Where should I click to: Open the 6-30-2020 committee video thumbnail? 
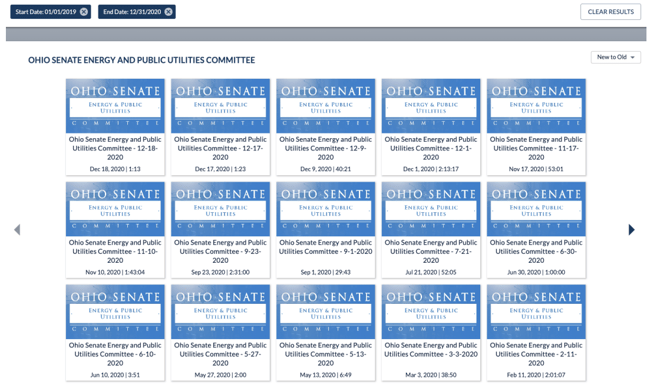point(536,209)
